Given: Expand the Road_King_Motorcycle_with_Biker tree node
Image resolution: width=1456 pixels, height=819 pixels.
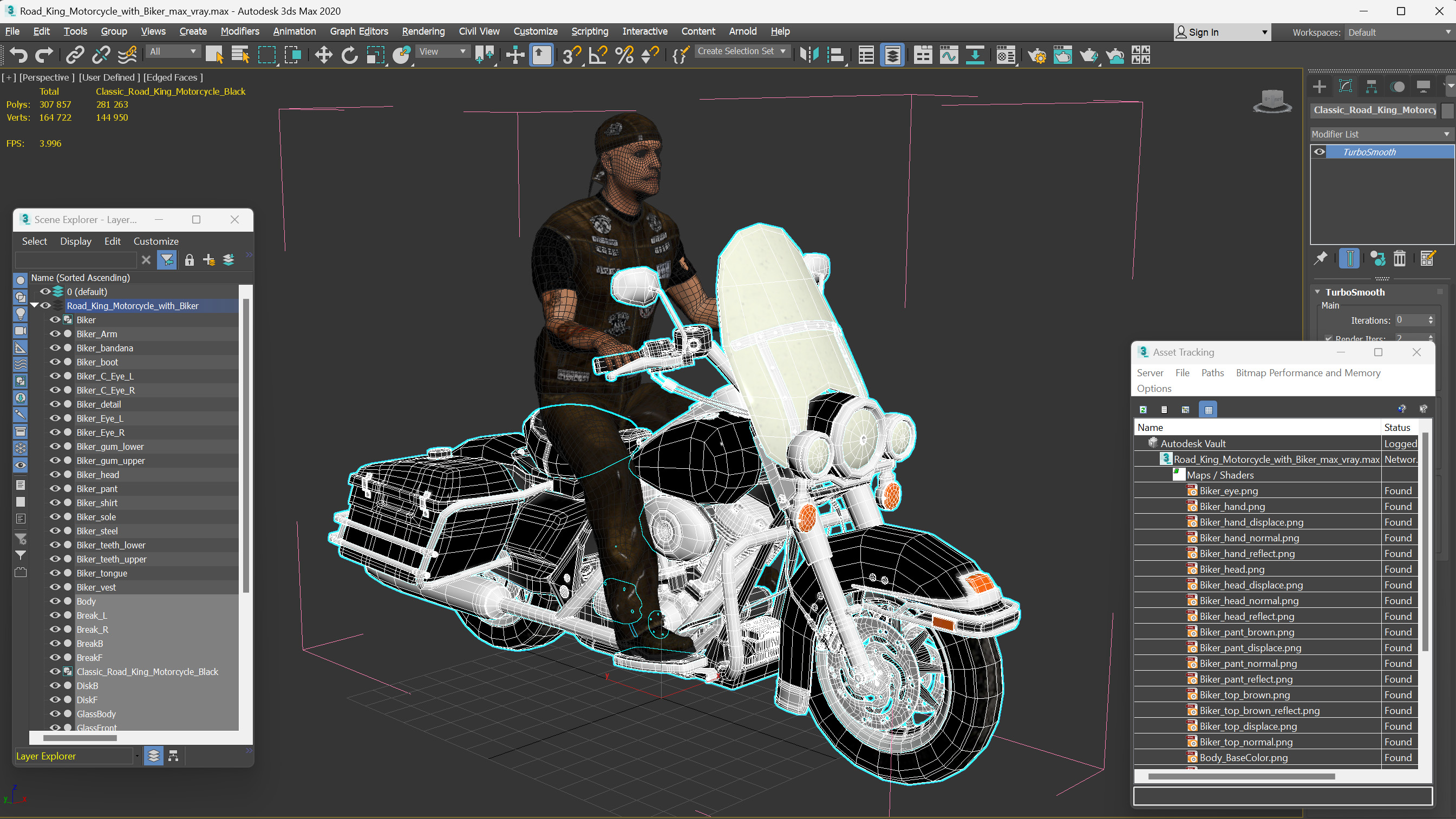Looking at the screenshot, I should click(x=36, y=305).
